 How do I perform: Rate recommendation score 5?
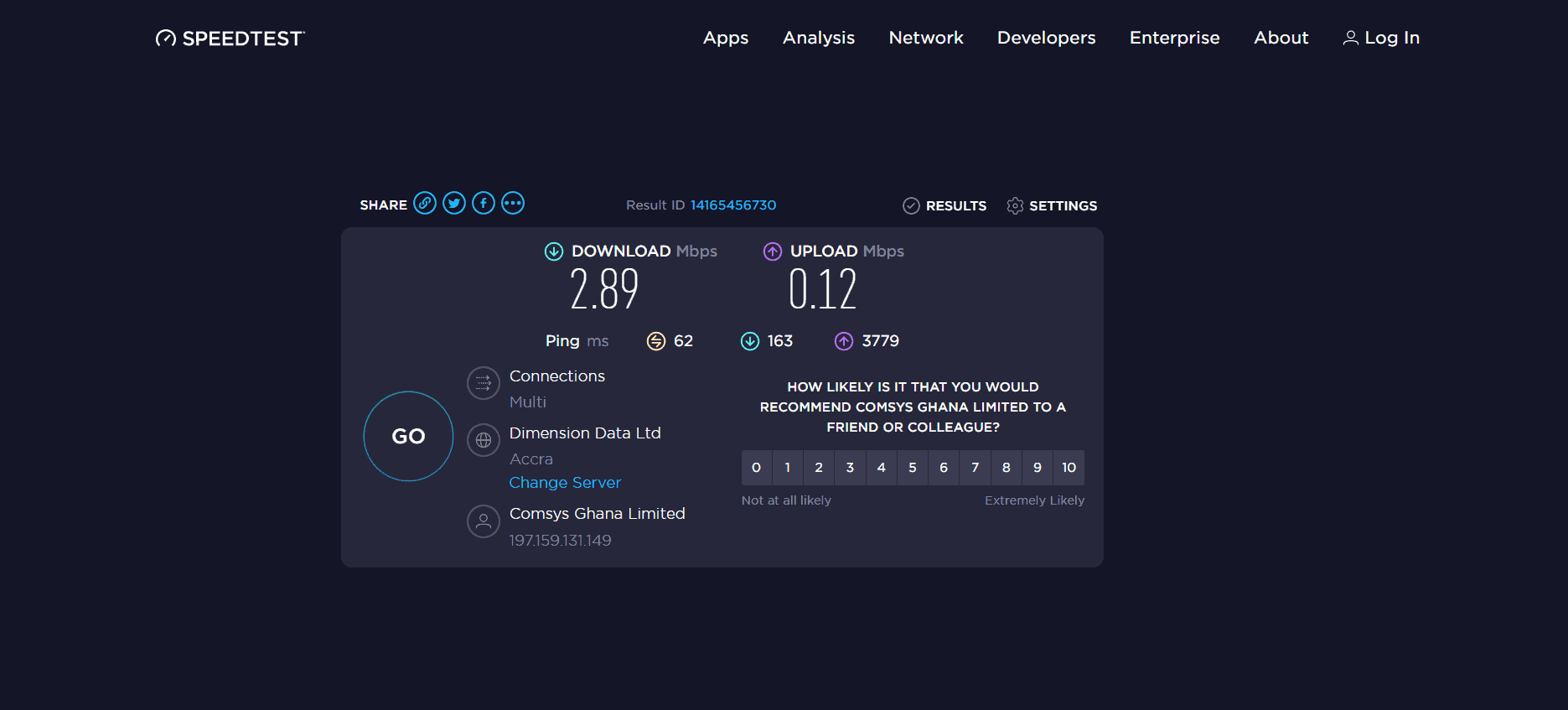(913, 468)
